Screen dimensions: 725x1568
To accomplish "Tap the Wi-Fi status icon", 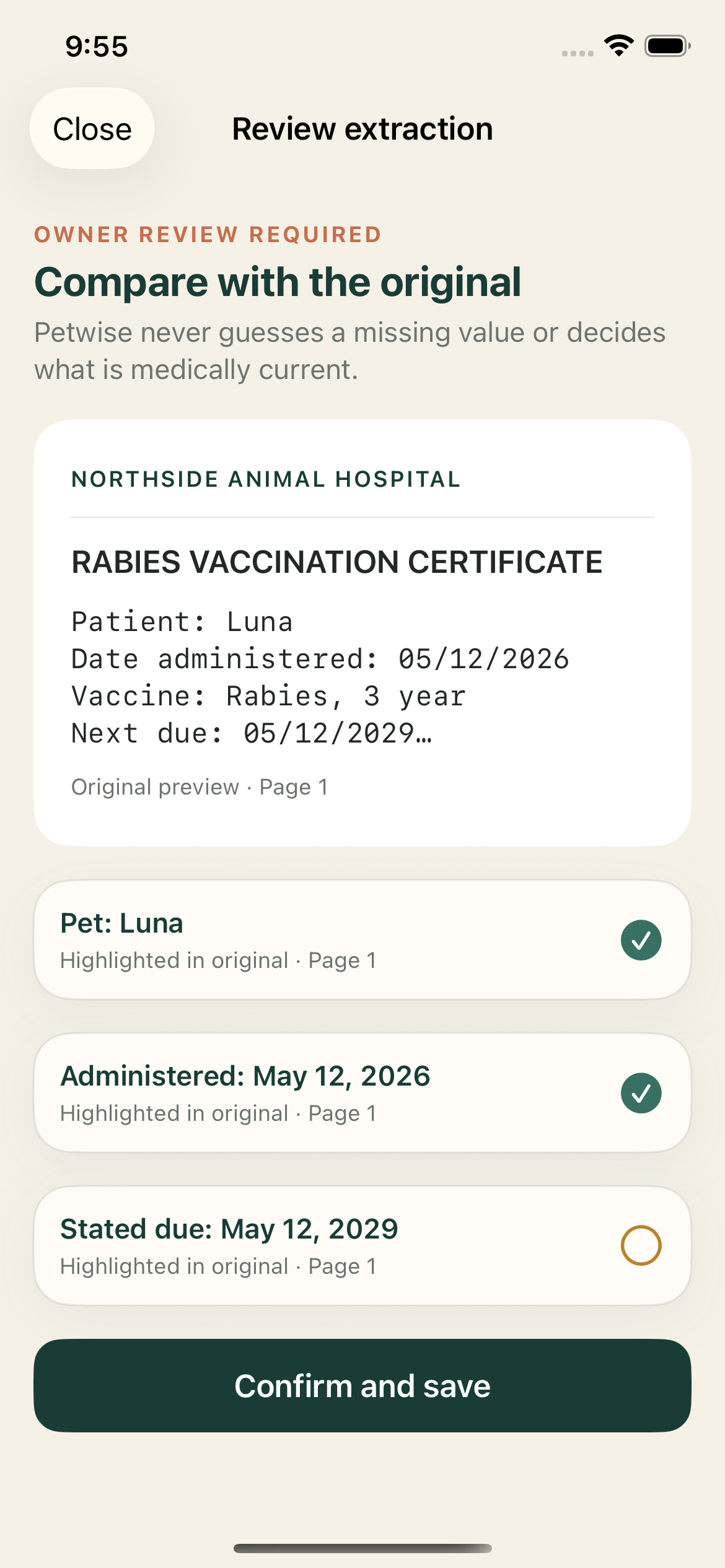I will click(x=618, y=46).
